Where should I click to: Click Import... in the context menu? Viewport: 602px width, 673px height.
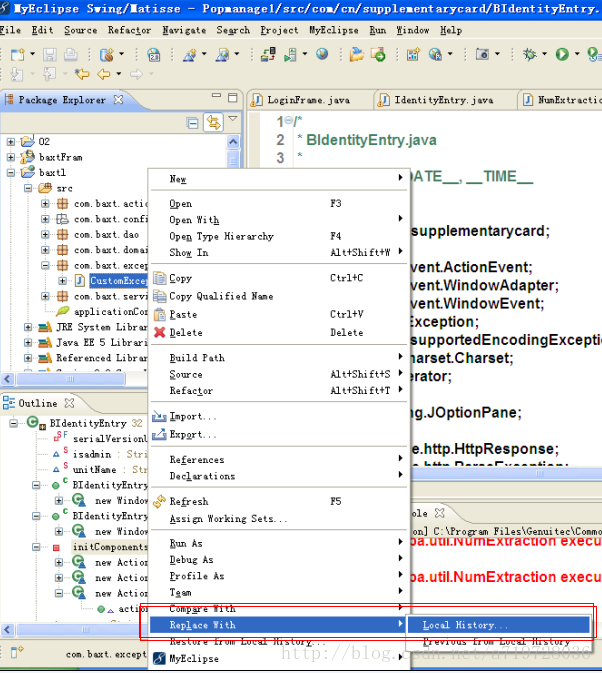point(279,416)
